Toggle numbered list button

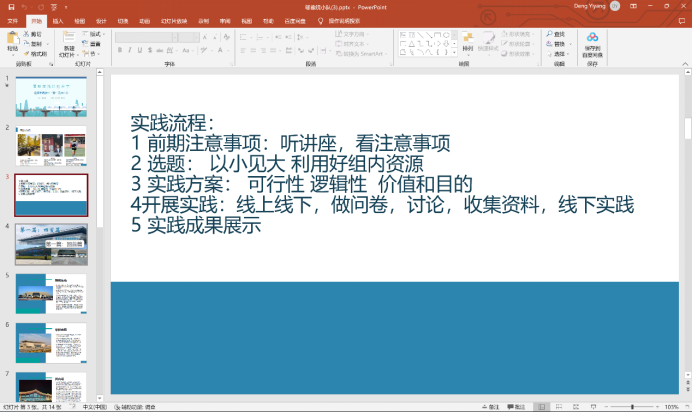coord(259,38)
